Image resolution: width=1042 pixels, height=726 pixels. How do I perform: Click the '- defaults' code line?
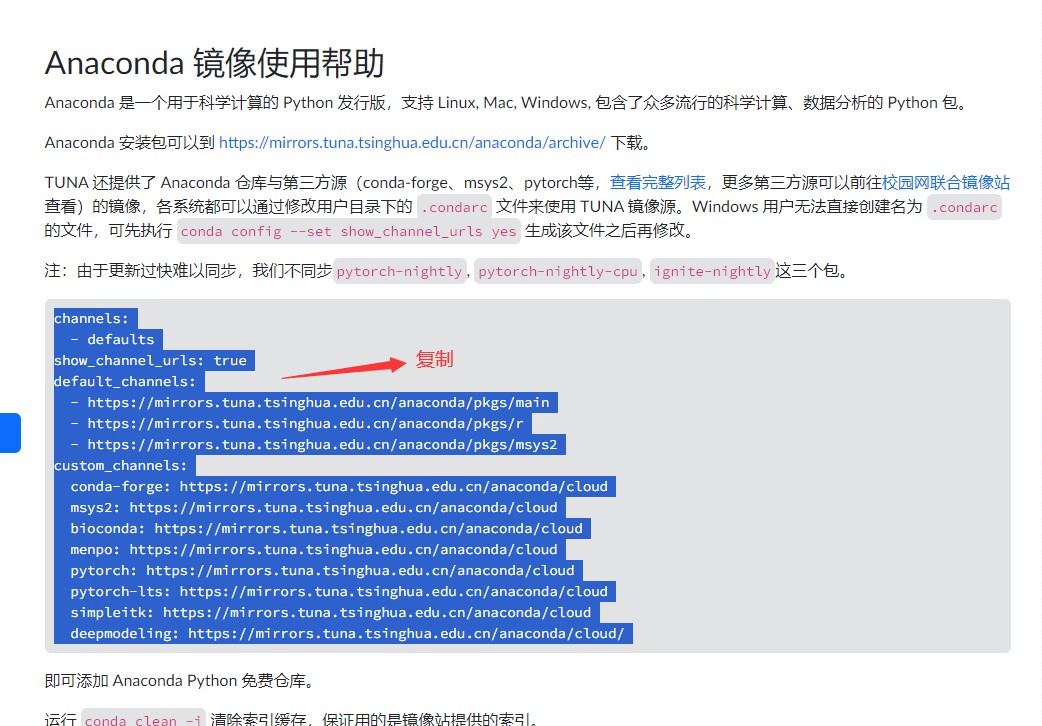coord(112,339)
